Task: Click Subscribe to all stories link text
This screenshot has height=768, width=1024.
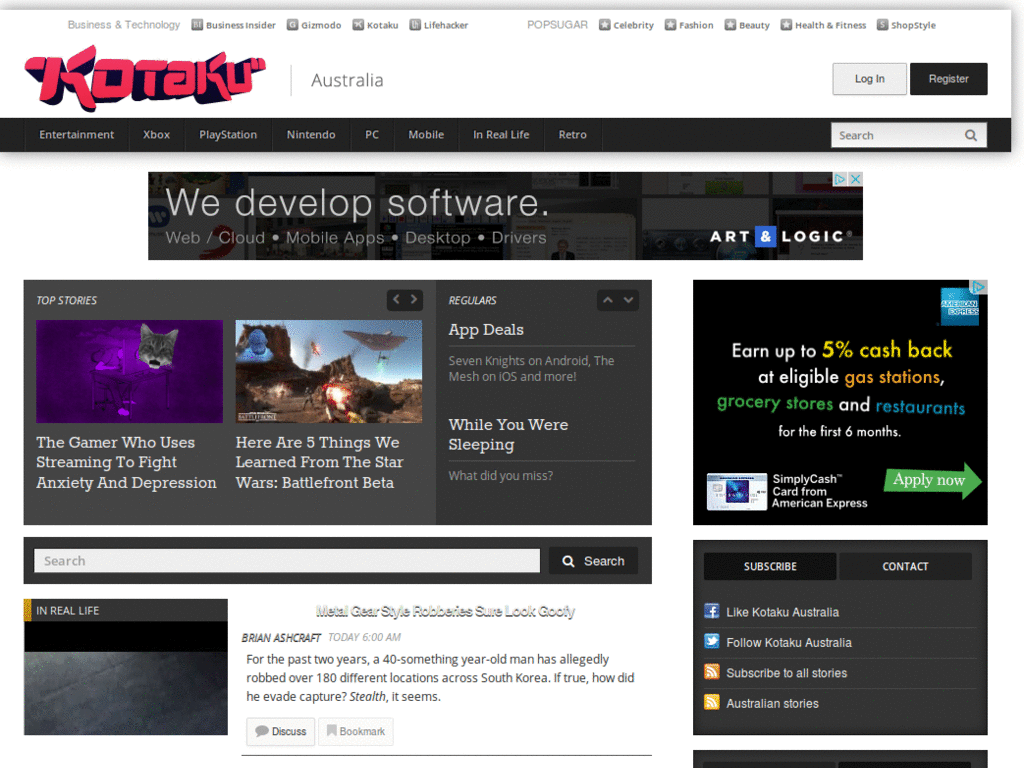Action: pos(786,673)
